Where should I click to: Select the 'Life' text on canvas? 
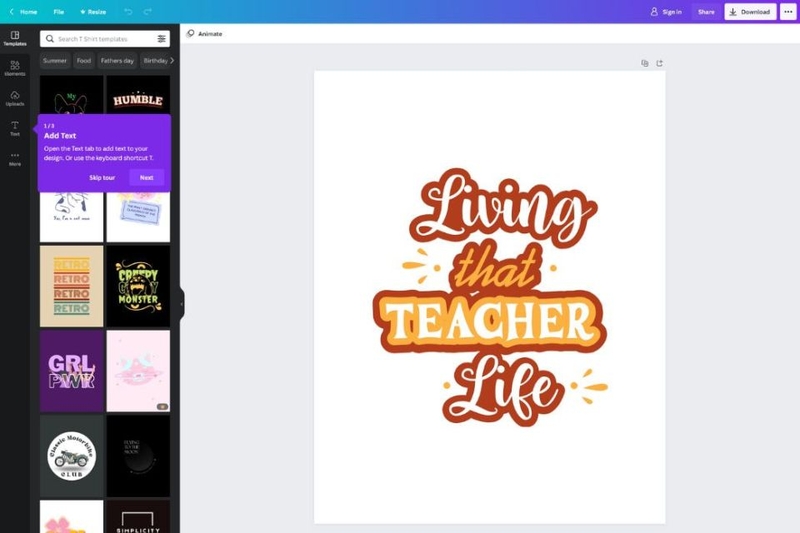[503, 390]
